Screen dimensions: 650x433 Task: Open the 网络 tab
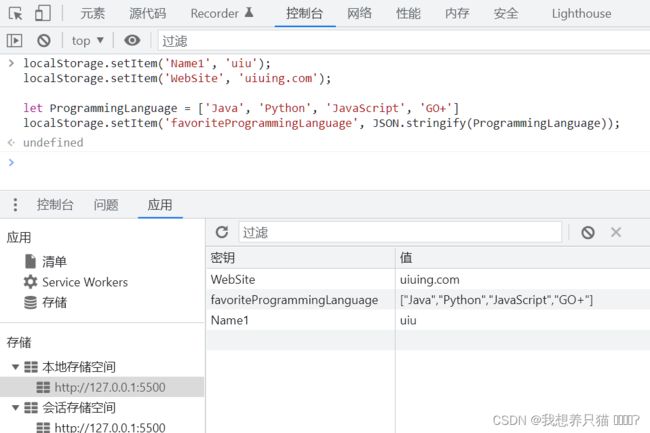[359, 13]
